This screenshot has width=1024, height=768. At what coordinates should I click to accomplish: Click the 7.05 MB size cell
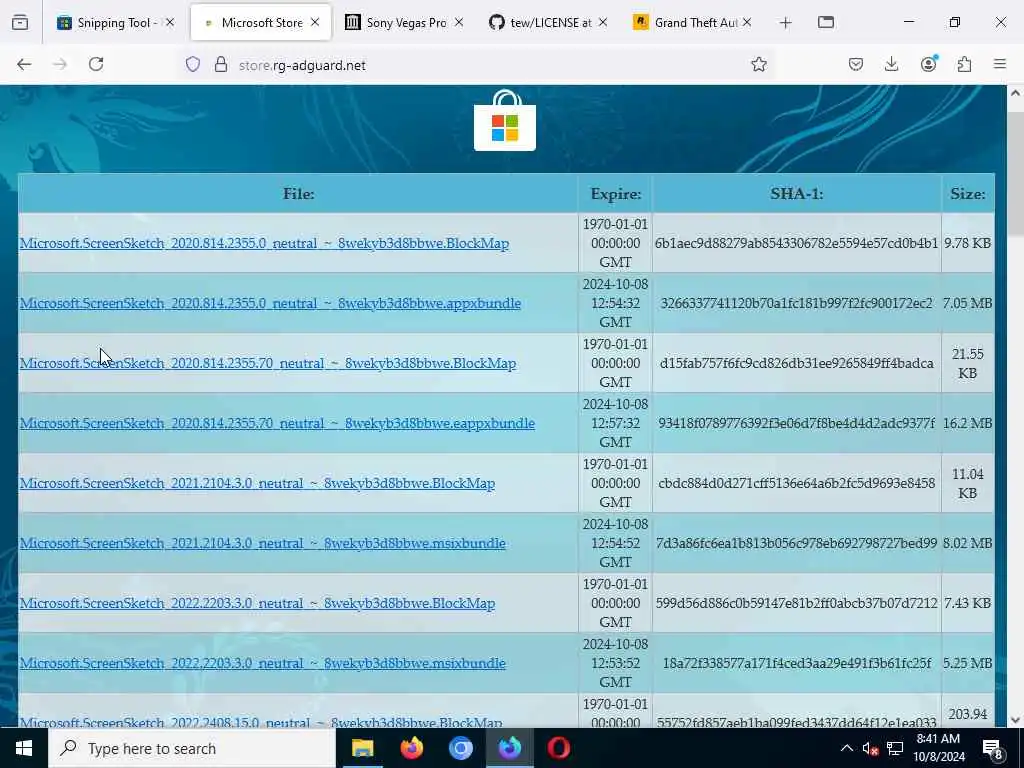tap(967, 303)
